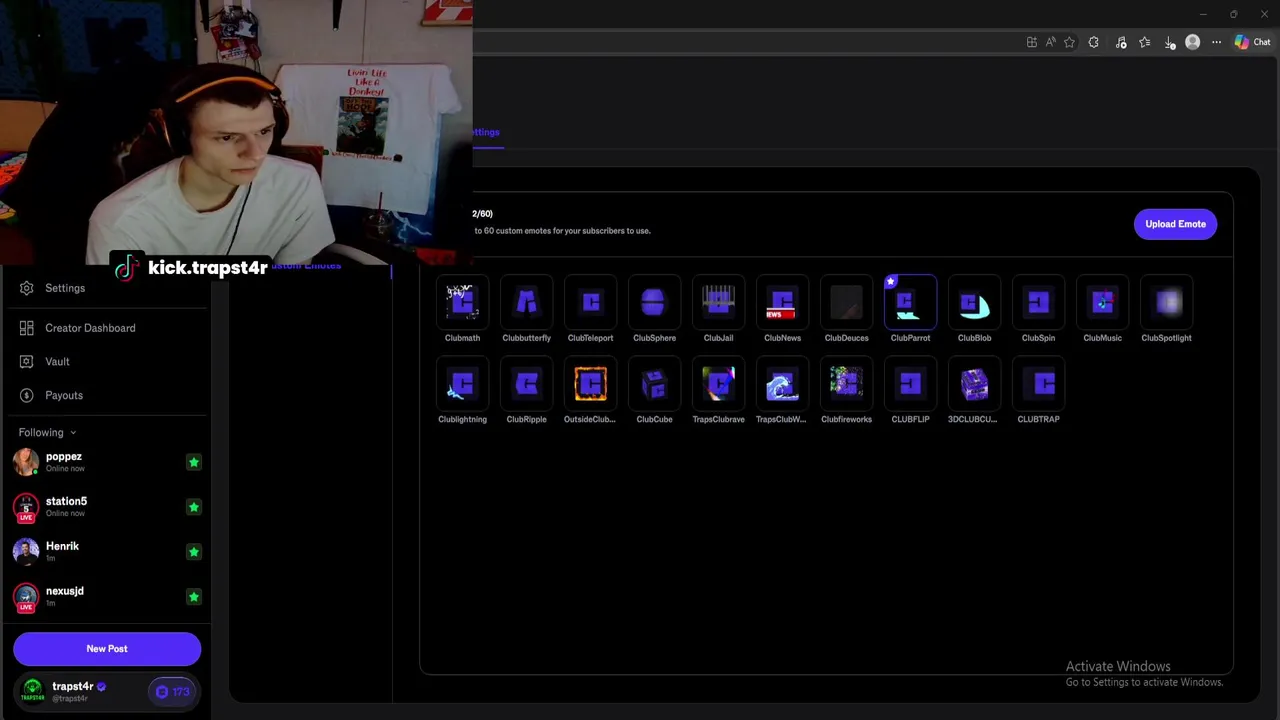Select the CLUBFLIP emote
The width and height of the screenshot is (1280, 720).
coord(910,385)
